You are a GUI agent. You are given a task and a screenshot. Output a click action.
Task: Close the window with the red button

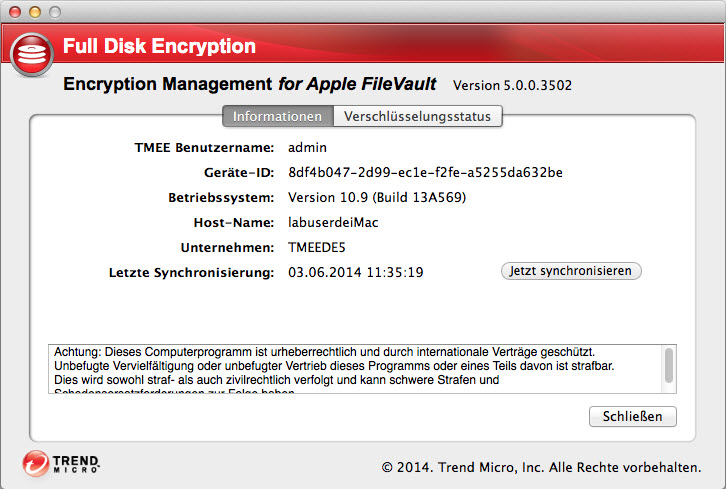coord(15,11)
